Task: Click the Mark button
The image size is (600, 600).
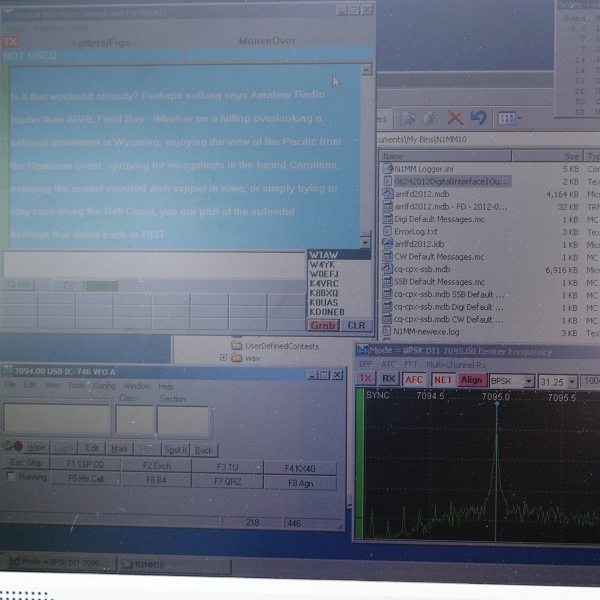Action: (120, 448)
